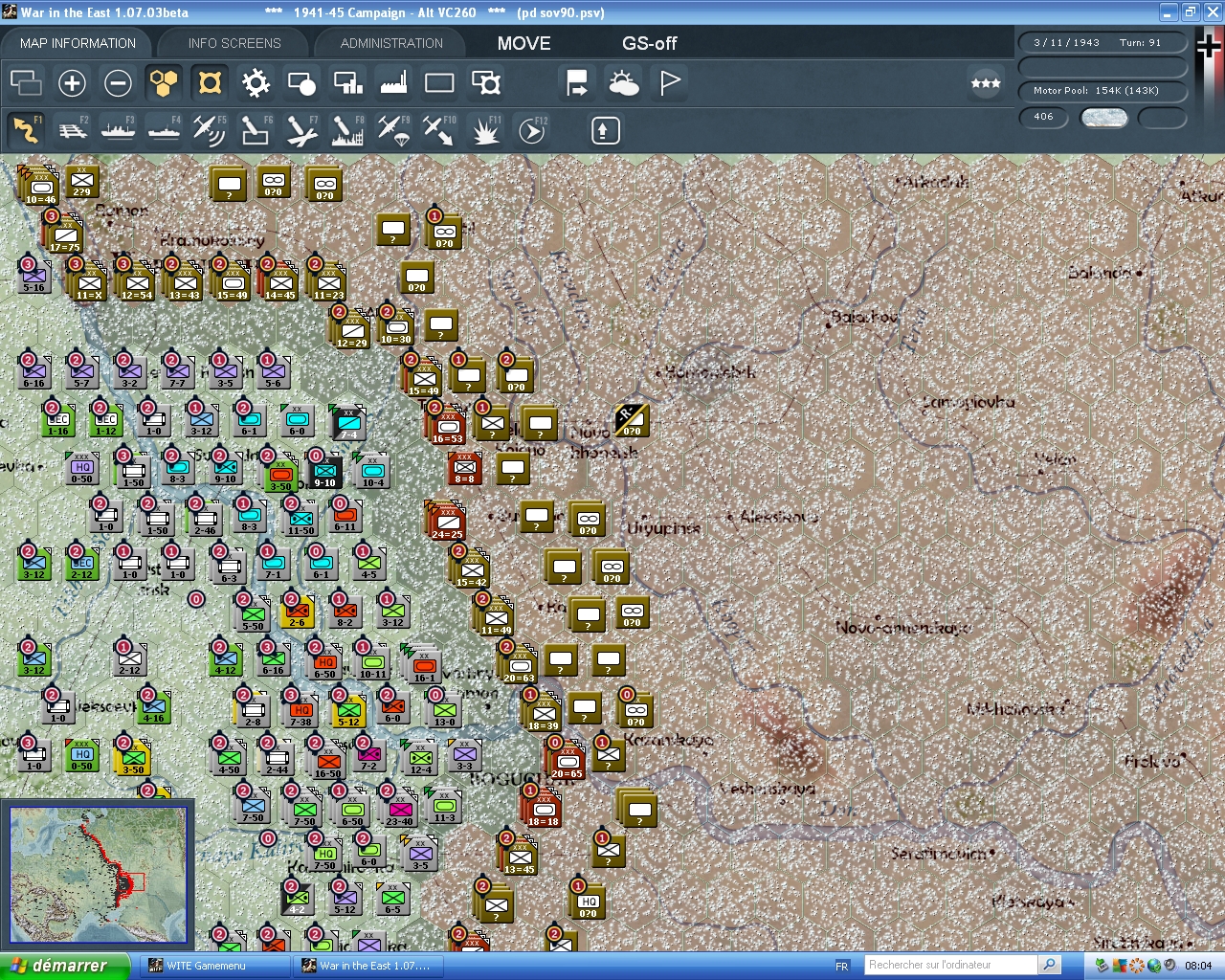
Task: Select the yellow unit labeled 5-12
Action: (x=348, y=710)
